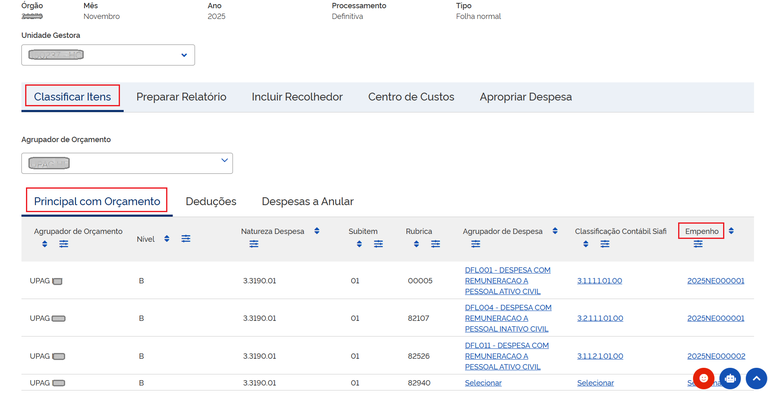Open DFL001 Pessoal Ativo Civil link
This screenshot has width=768, height=395.
[x=507, y=281]
